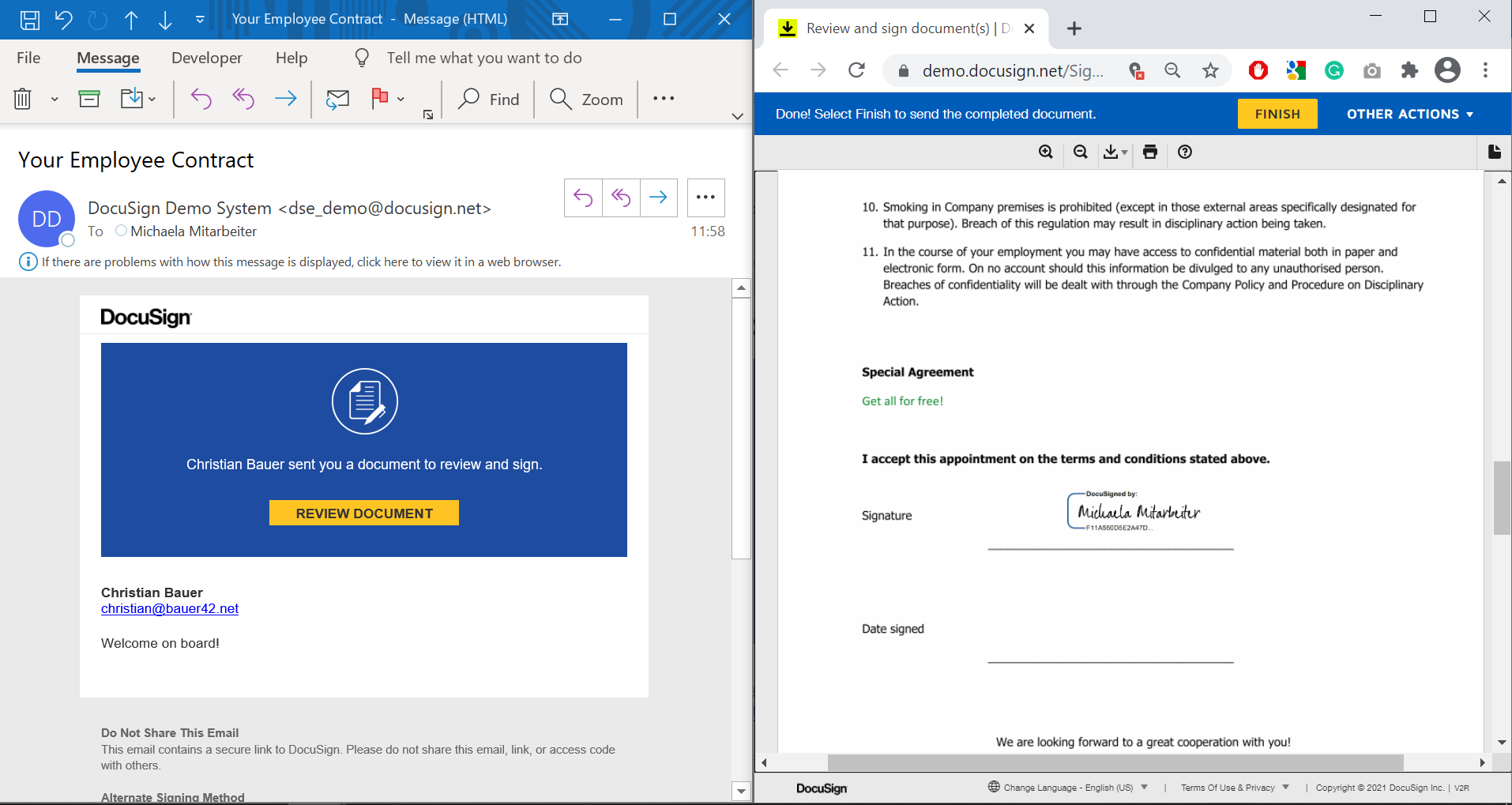Open the Extensions puzzle icon
This screenshot has height=805, width=1512.
[1409, 70]
